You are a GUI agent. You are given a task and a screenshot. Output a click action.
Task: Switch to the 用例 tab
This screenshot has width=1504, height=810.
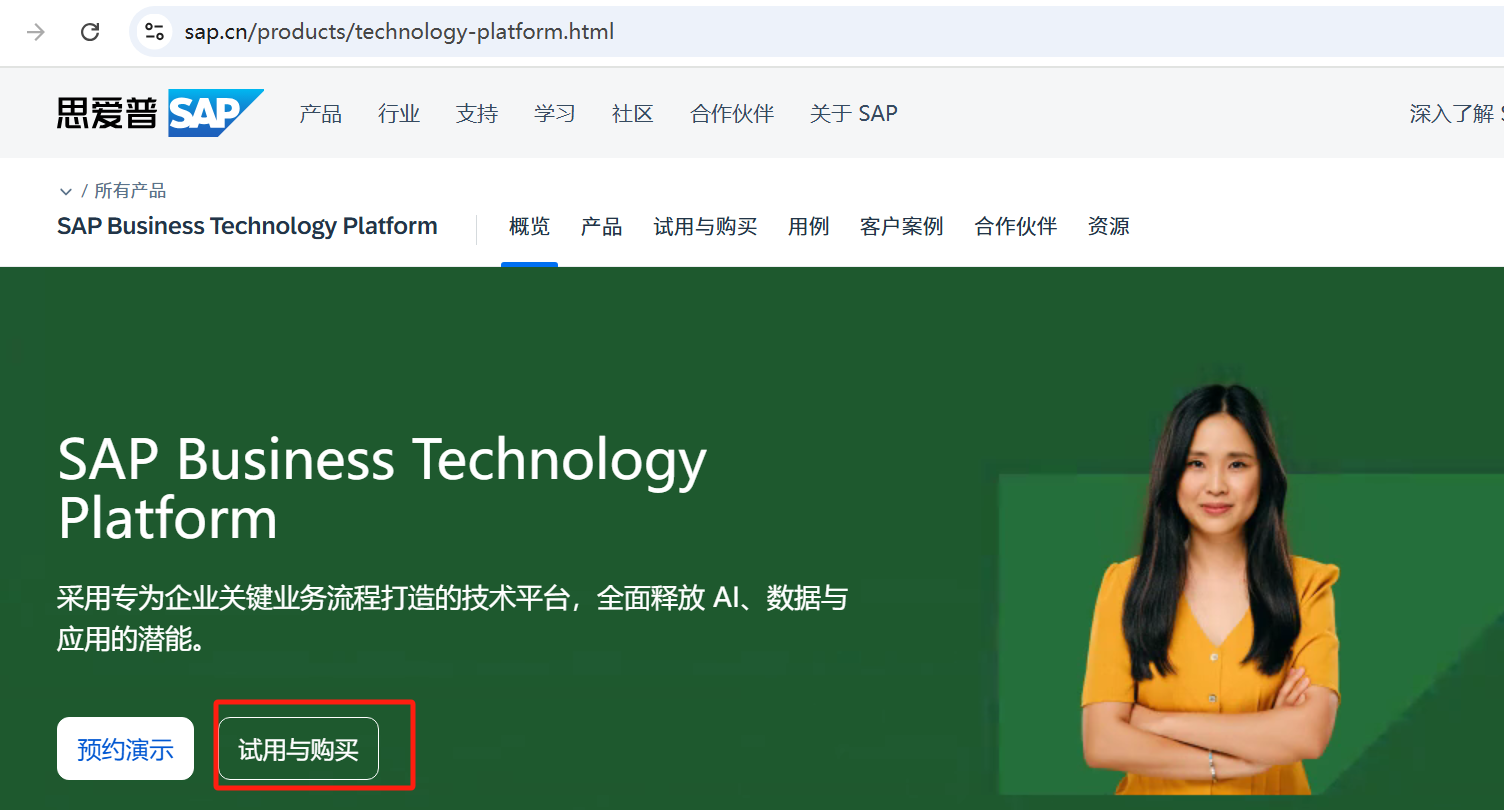click(809, 227)
